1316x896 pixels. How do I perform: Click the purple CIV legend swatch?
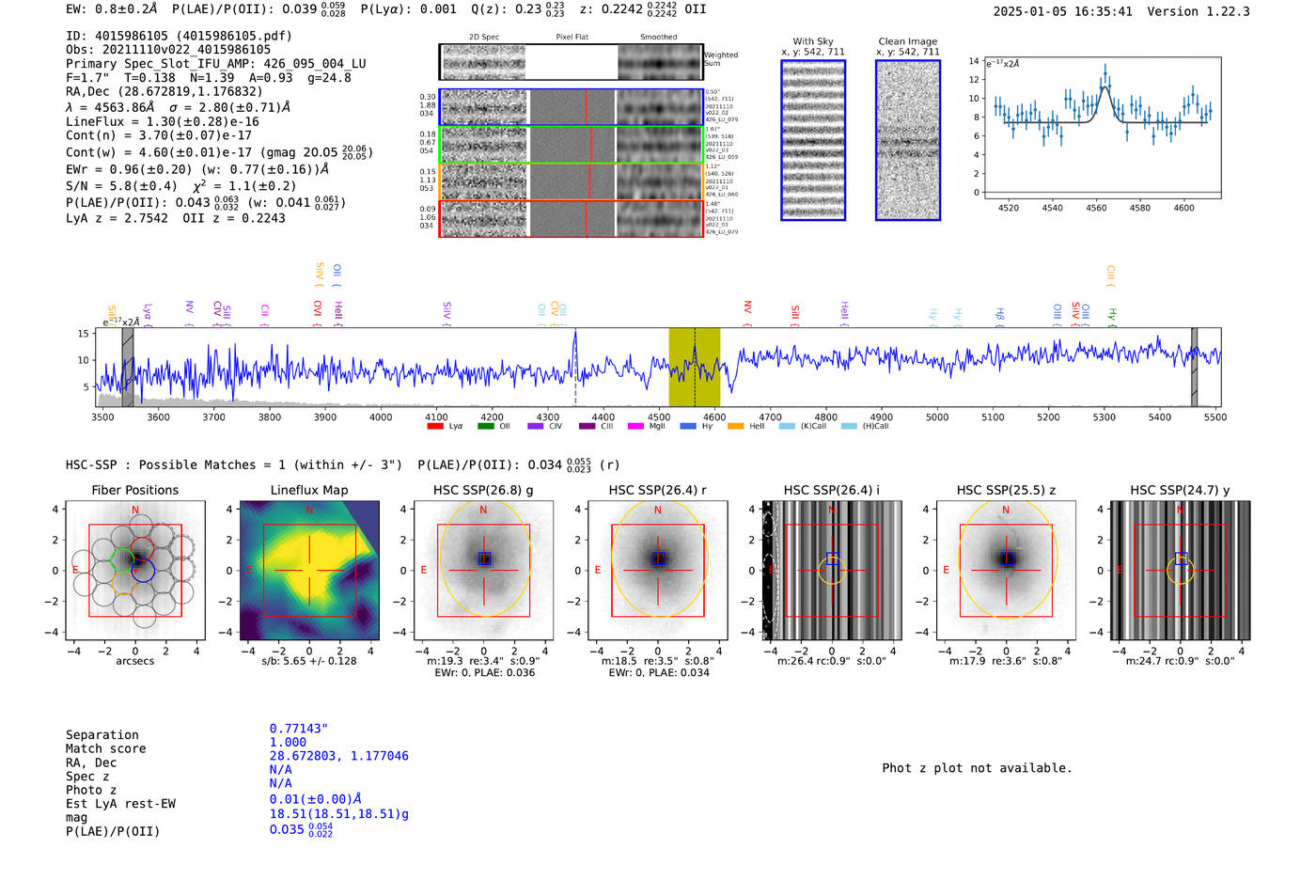pos(535,426)
